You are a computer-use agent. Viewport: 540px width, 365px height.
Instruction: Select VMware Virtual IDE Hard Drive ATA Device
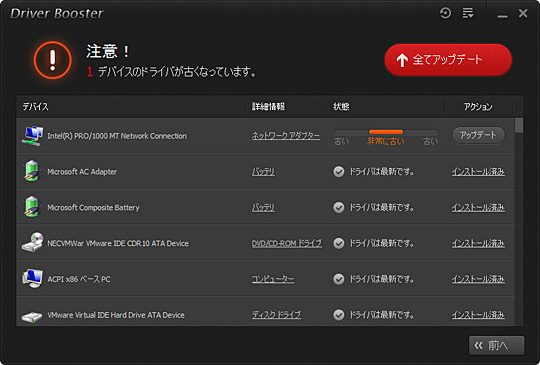pyautogui.click(x=116, y=315)
